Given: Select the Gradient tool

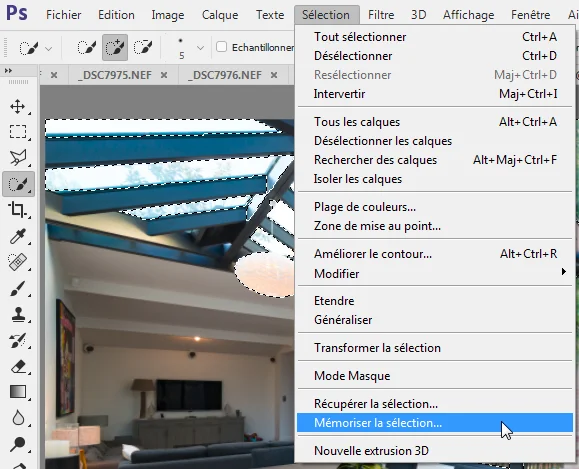Looking at the screenshot, I should (18, 392).
